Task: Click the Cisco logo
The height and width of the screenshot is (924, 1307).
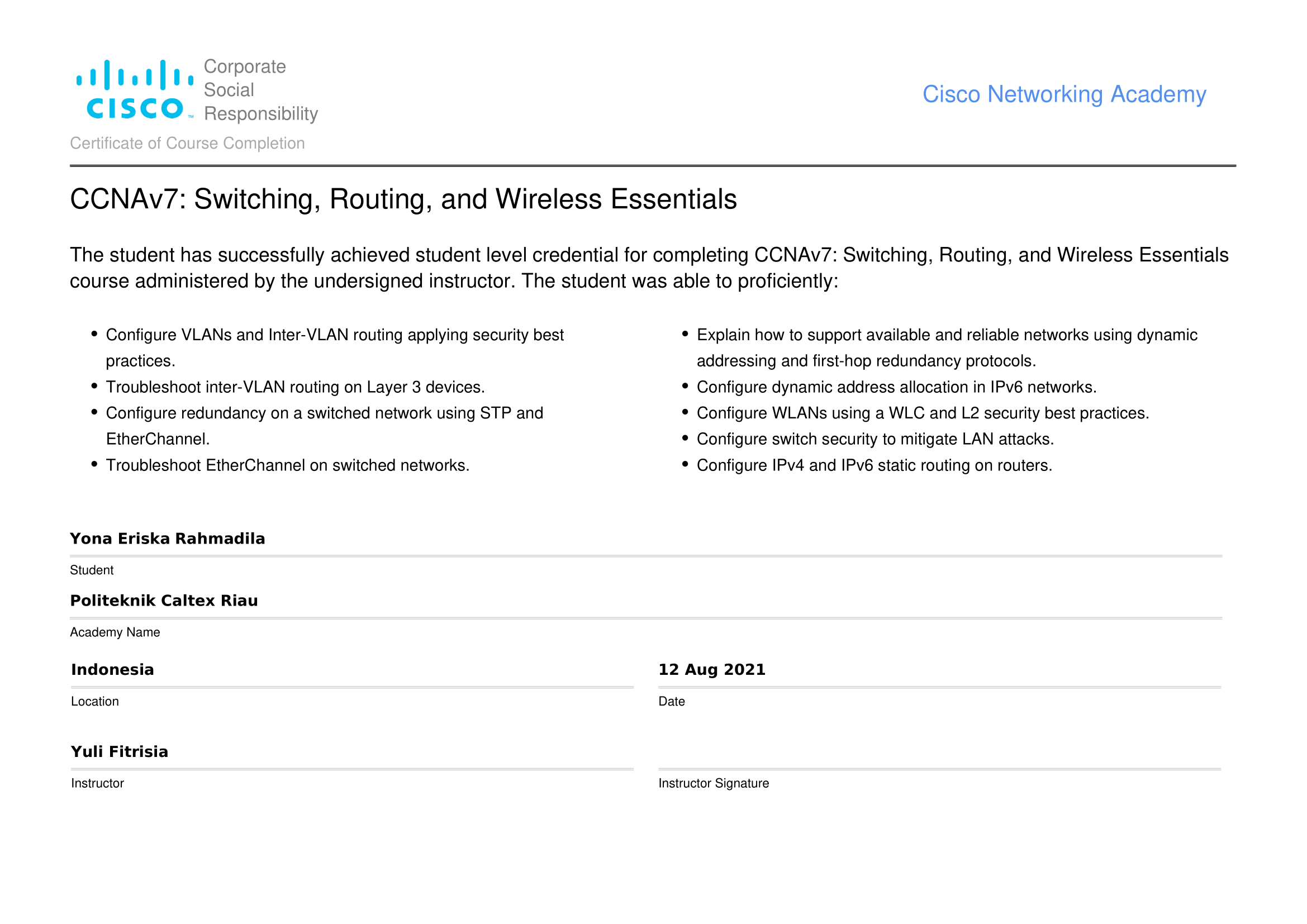Action: click(x=135, y=90)
